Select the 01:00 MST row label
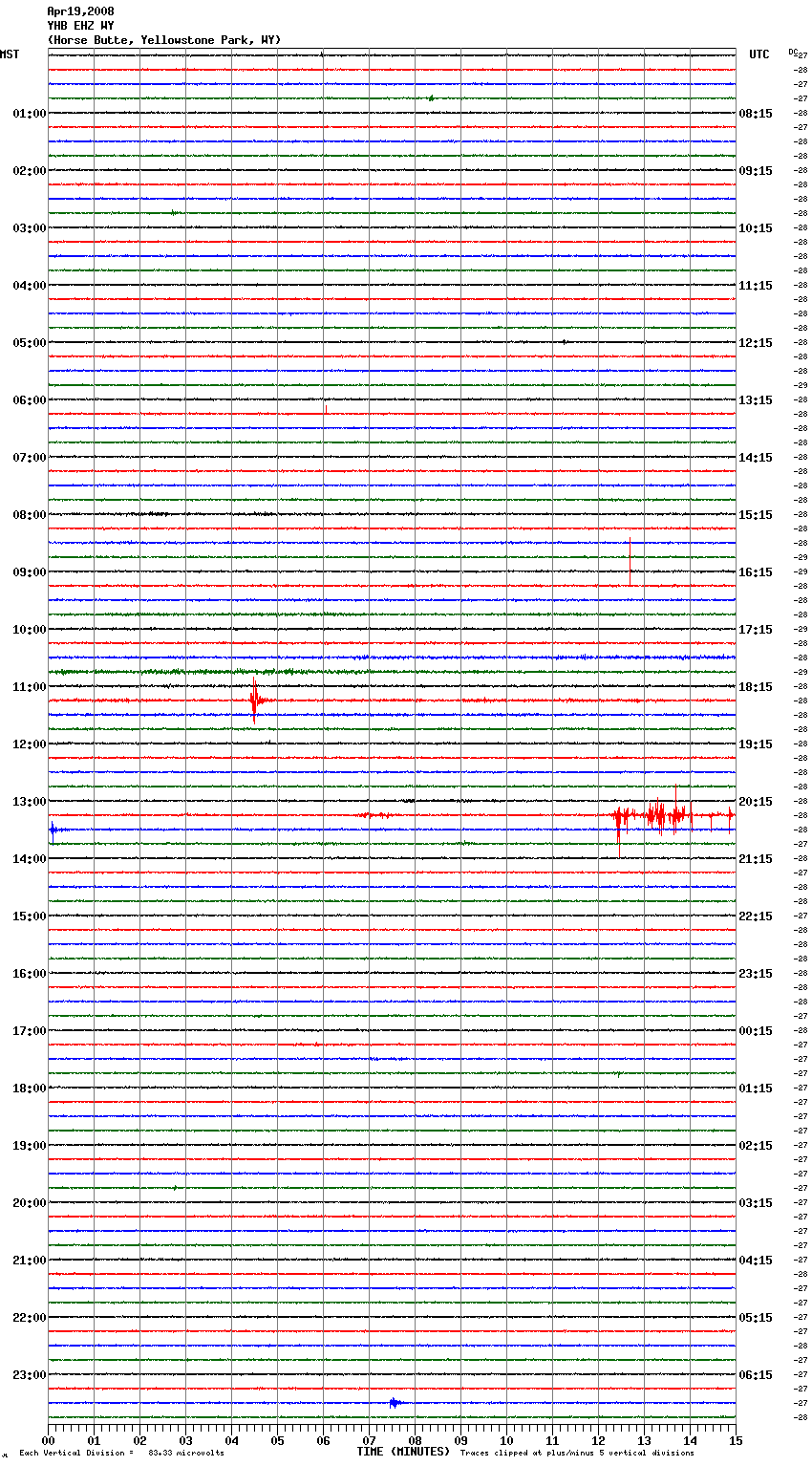 (29, 114)
